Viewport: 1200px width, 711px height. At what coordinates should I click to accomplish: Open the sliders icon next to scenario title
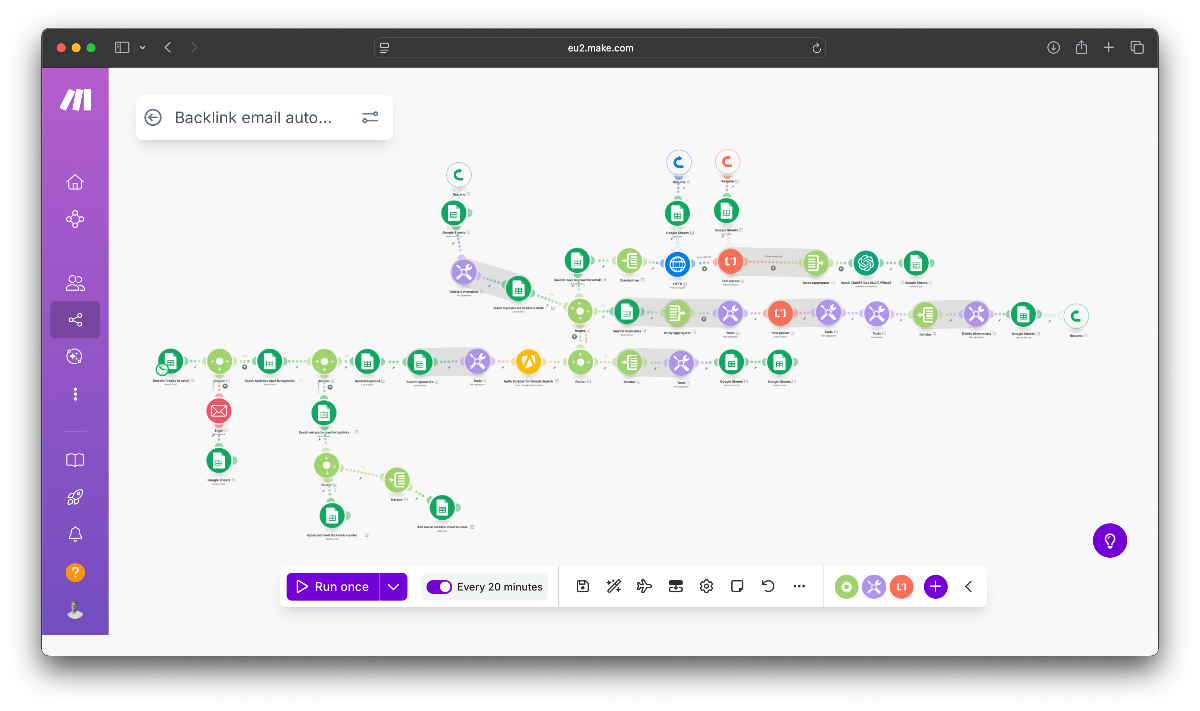[370, 117]
